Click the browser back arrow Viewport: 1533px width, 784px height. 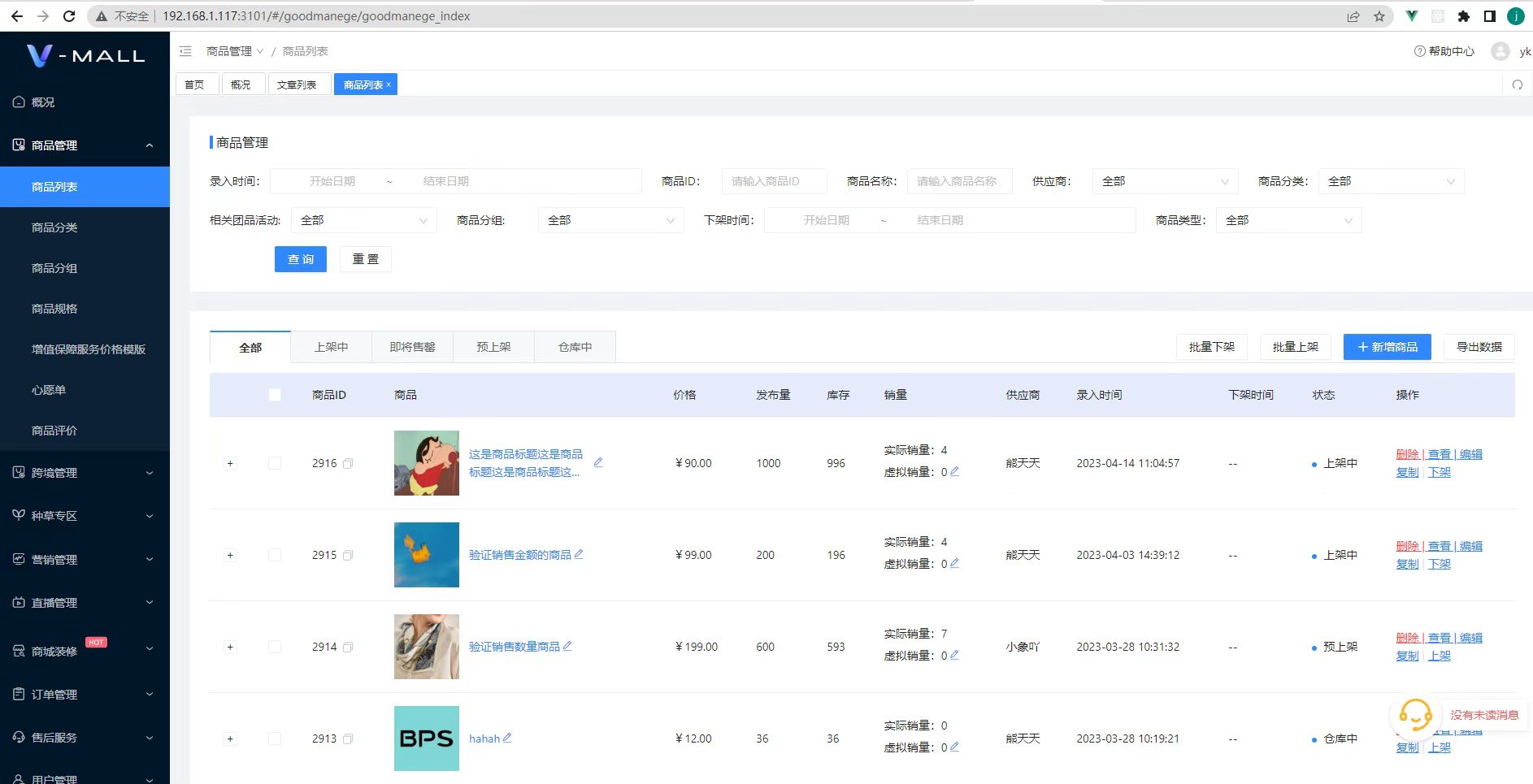point(16,16)
